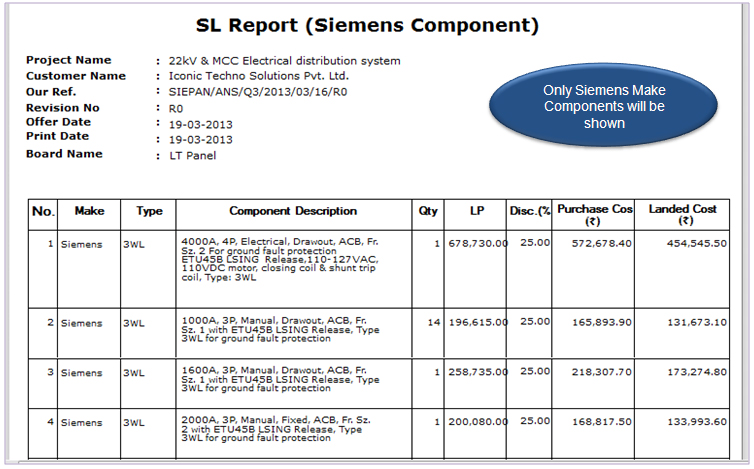Click the Board Name label
Screen dimensions: 754x469
64,154
